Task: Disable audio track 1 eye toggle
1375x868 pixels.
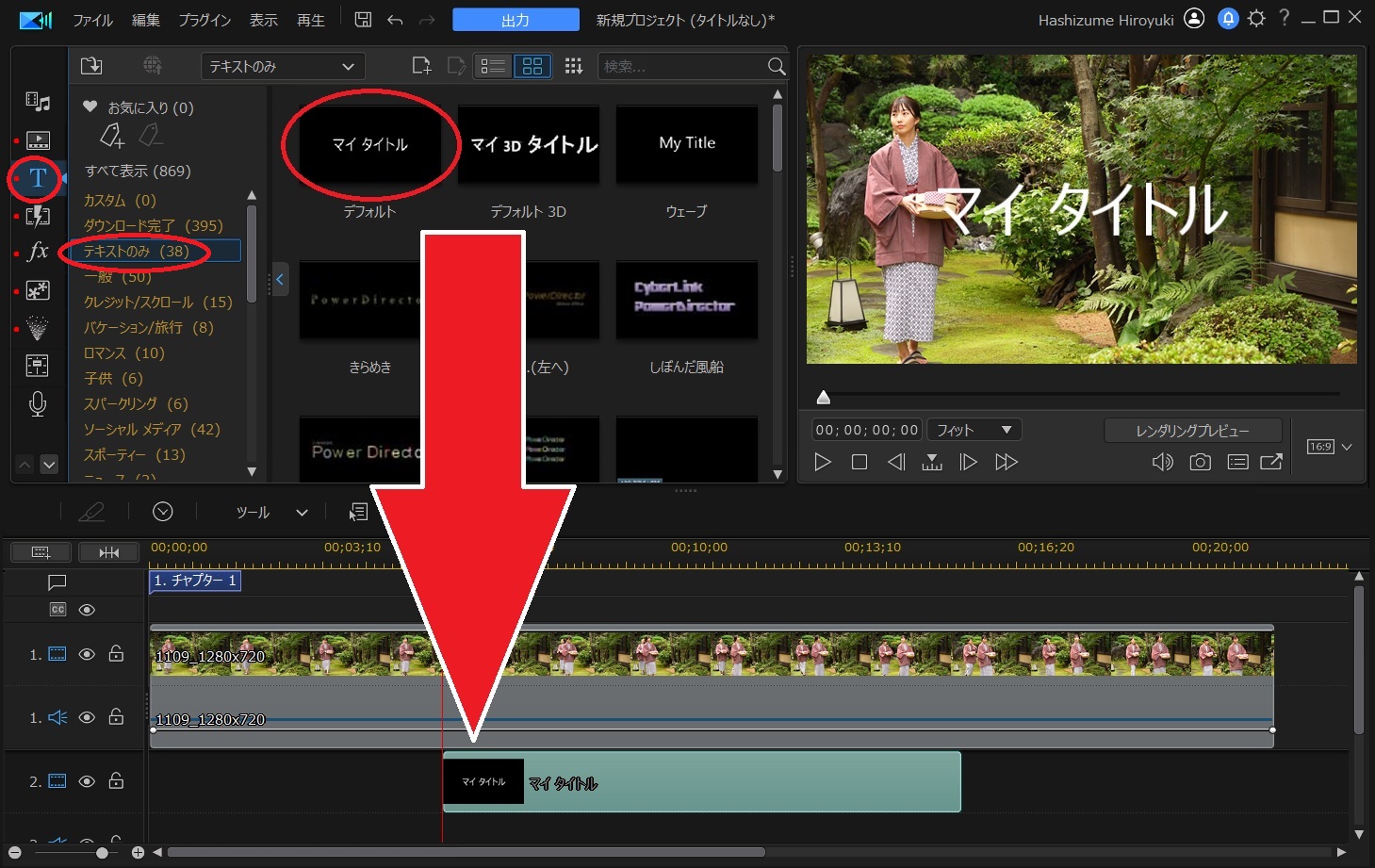Action: click(x=87, y=717)
